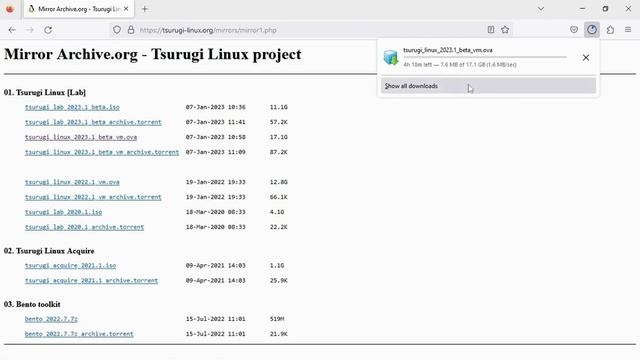Reload the current page
The width and height of the screenshot is (640, 360).
[48, 30]
